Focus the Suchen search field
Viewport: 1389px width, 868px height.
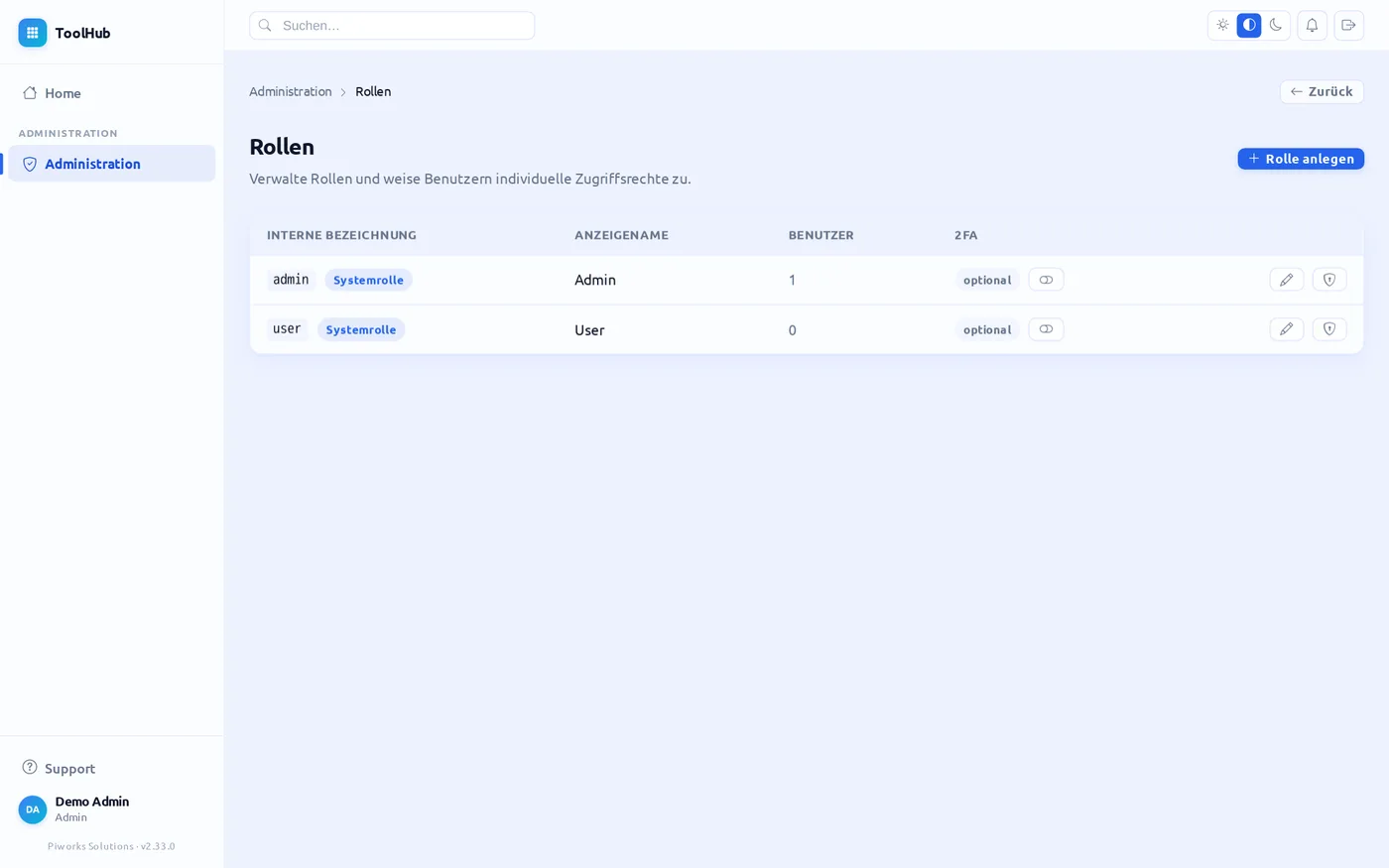pos(392,26)
